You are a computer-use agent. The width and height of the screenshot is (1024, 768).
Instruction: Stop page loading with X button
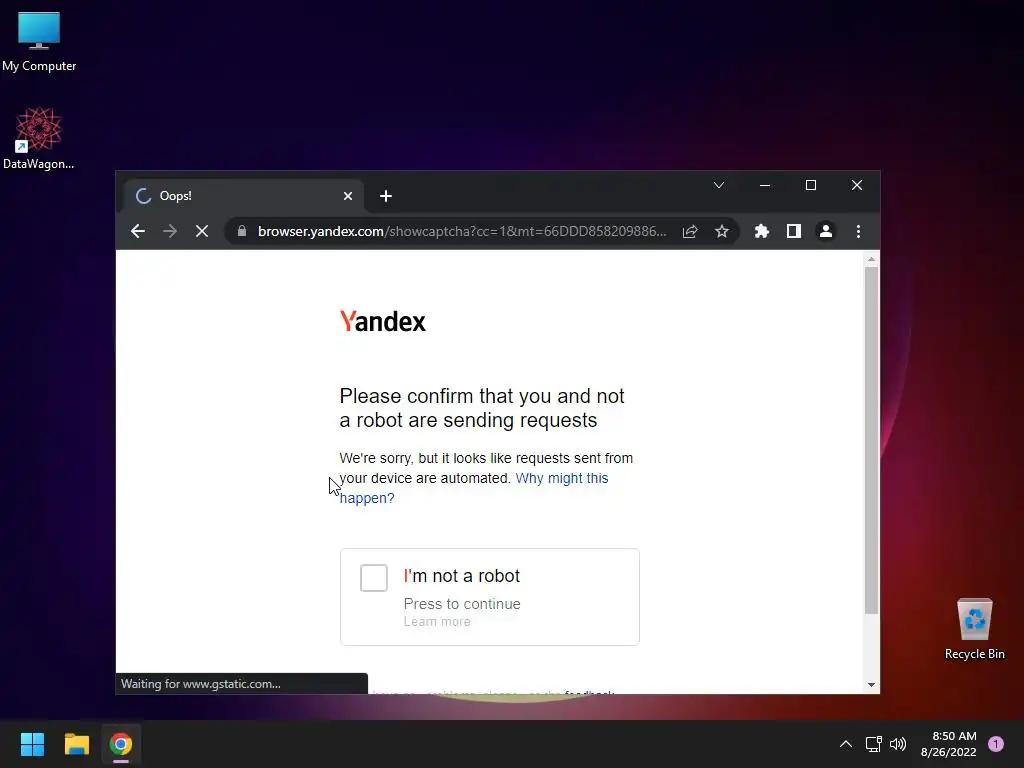(x=202, y=231)
